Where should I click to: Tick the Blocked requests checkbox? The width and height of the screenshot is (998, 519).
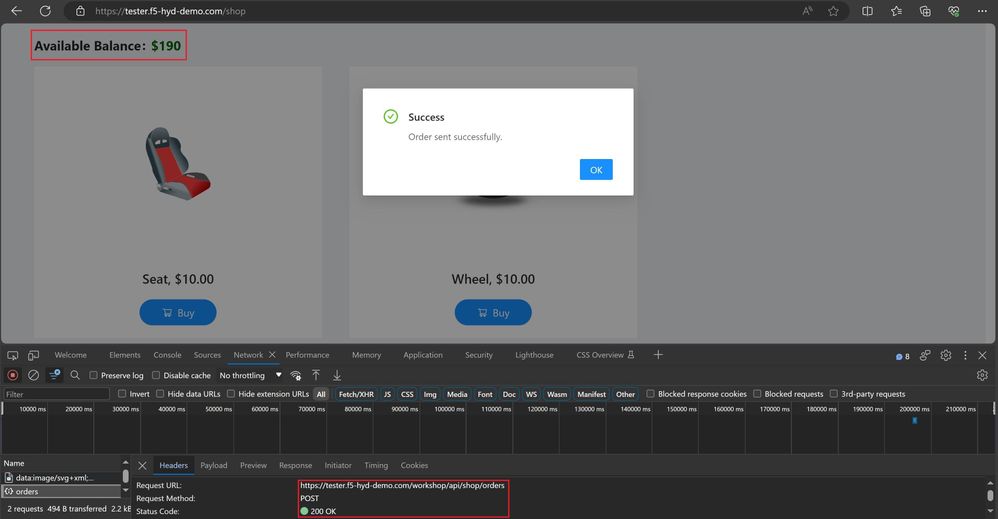pyautogui.click(x=757, y=394)
